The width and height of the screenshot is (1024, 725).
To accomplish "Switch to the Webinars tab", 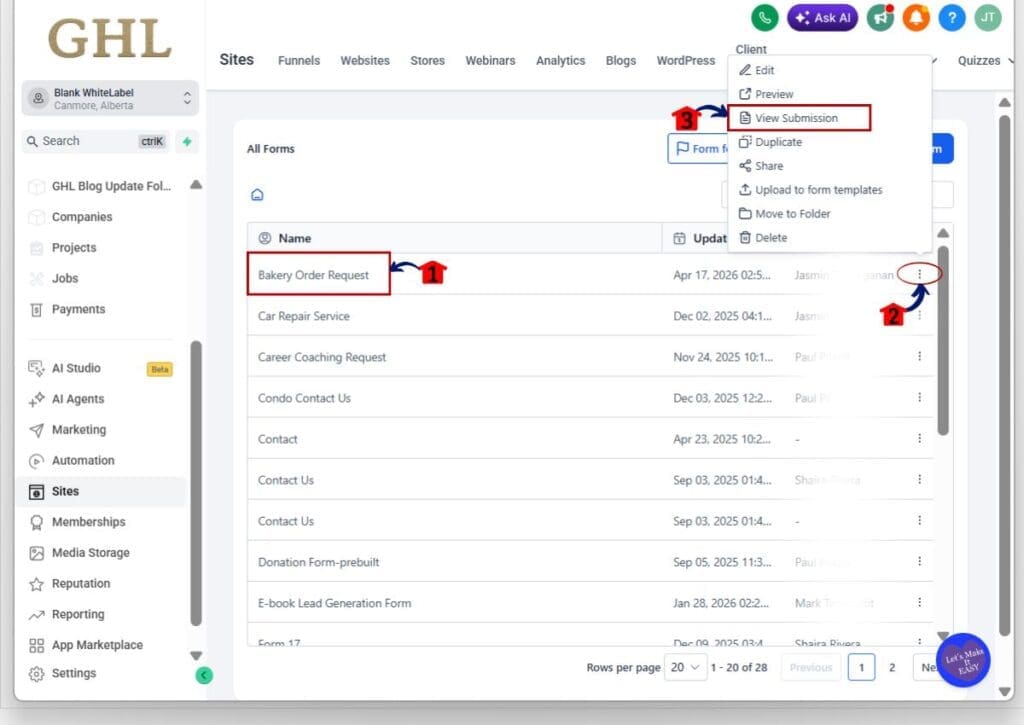I will coord(490,61).
